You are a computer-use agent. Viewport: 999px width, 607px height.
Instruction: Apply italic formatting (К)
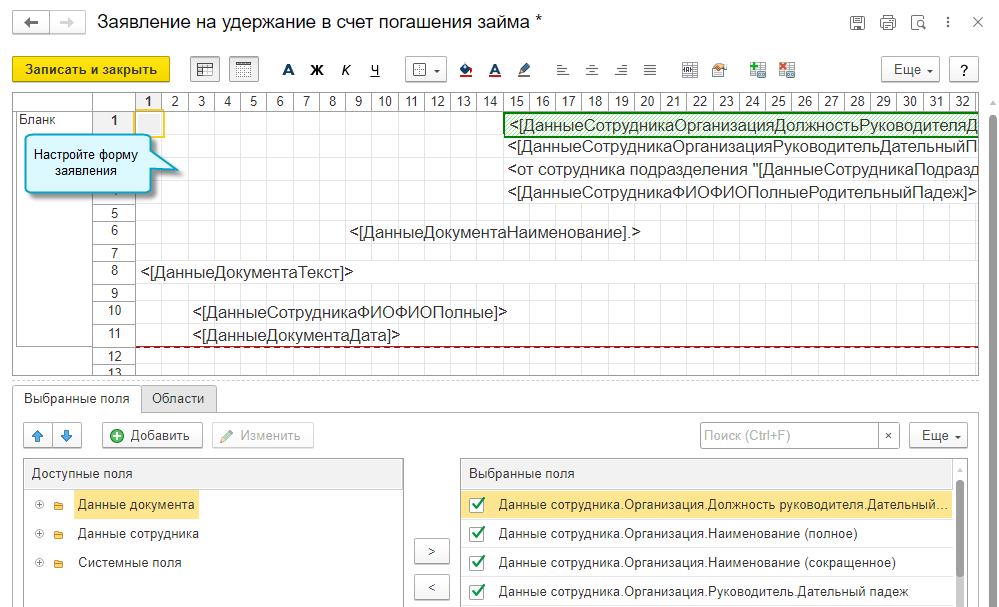pos(346,70)
